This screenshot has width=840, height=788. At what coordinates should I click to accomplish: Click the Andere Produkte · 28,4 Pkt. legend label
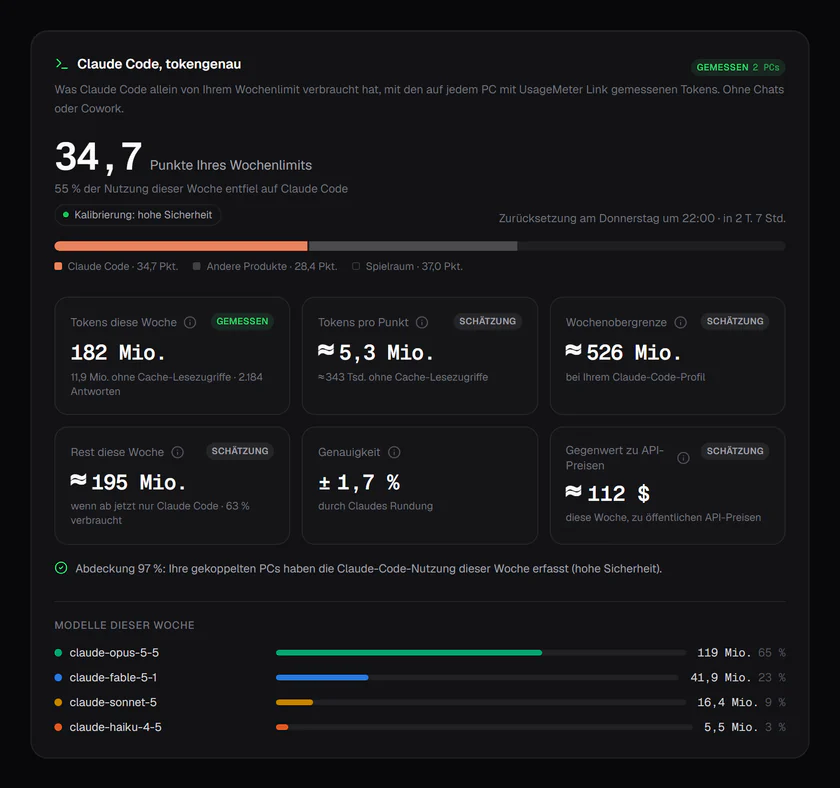272,266
